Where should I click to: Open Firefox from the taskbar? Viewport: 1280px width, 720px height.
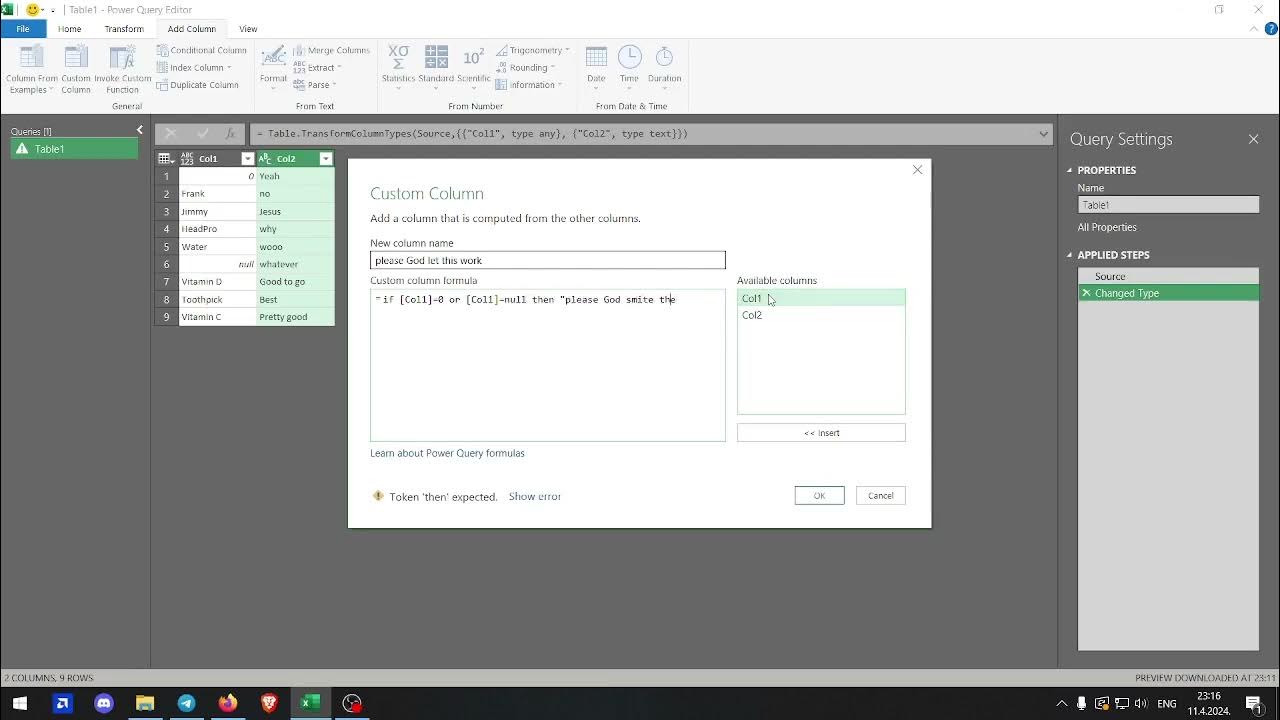(228, 704)
